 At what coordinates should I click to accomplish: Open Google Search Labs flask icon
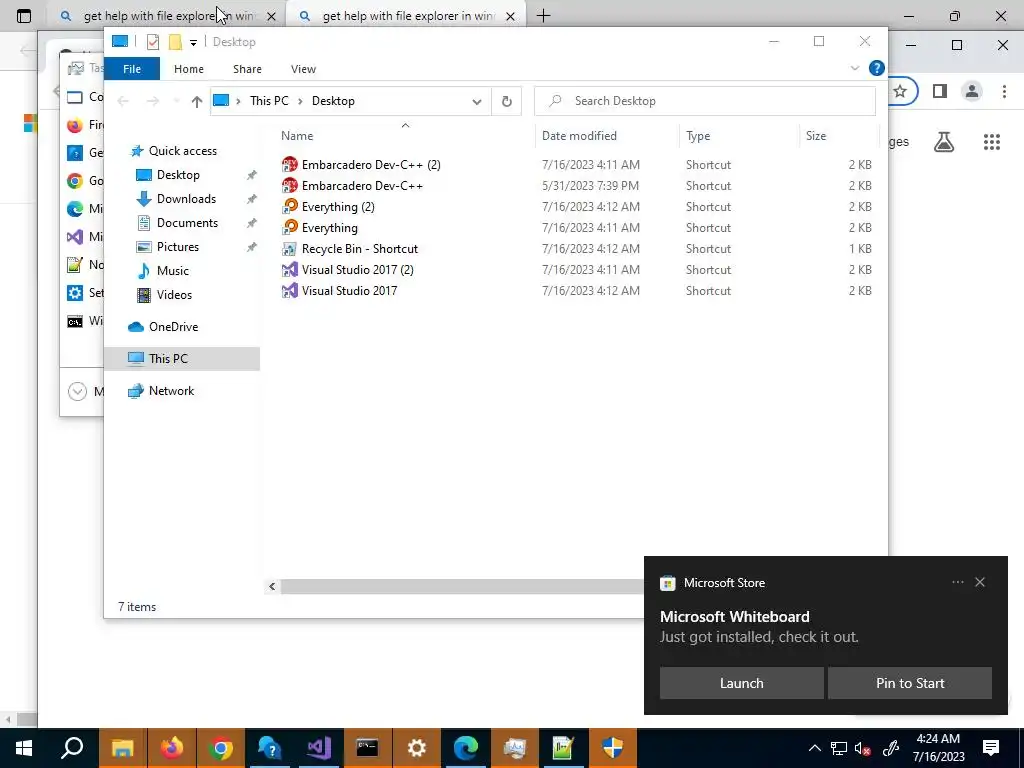point(944,142)
